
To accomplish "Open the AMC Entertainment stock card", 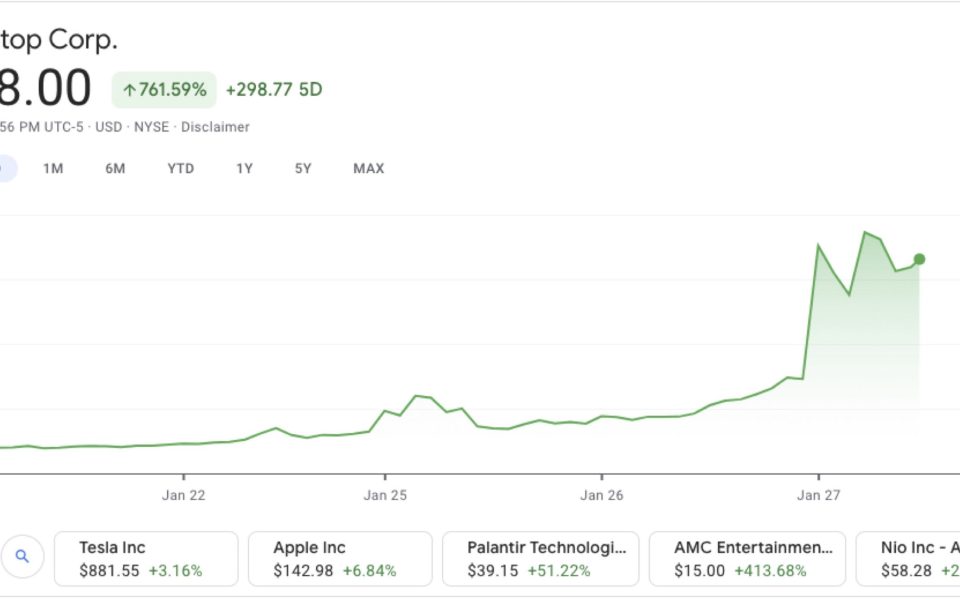I will (746, 558).
